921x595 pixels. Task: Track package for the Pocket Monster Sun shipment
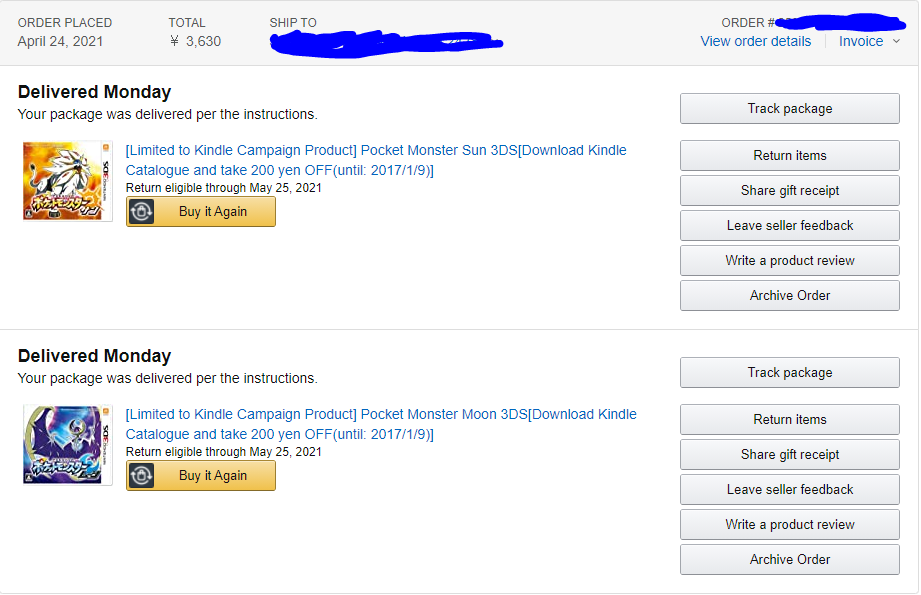(789, 109)
